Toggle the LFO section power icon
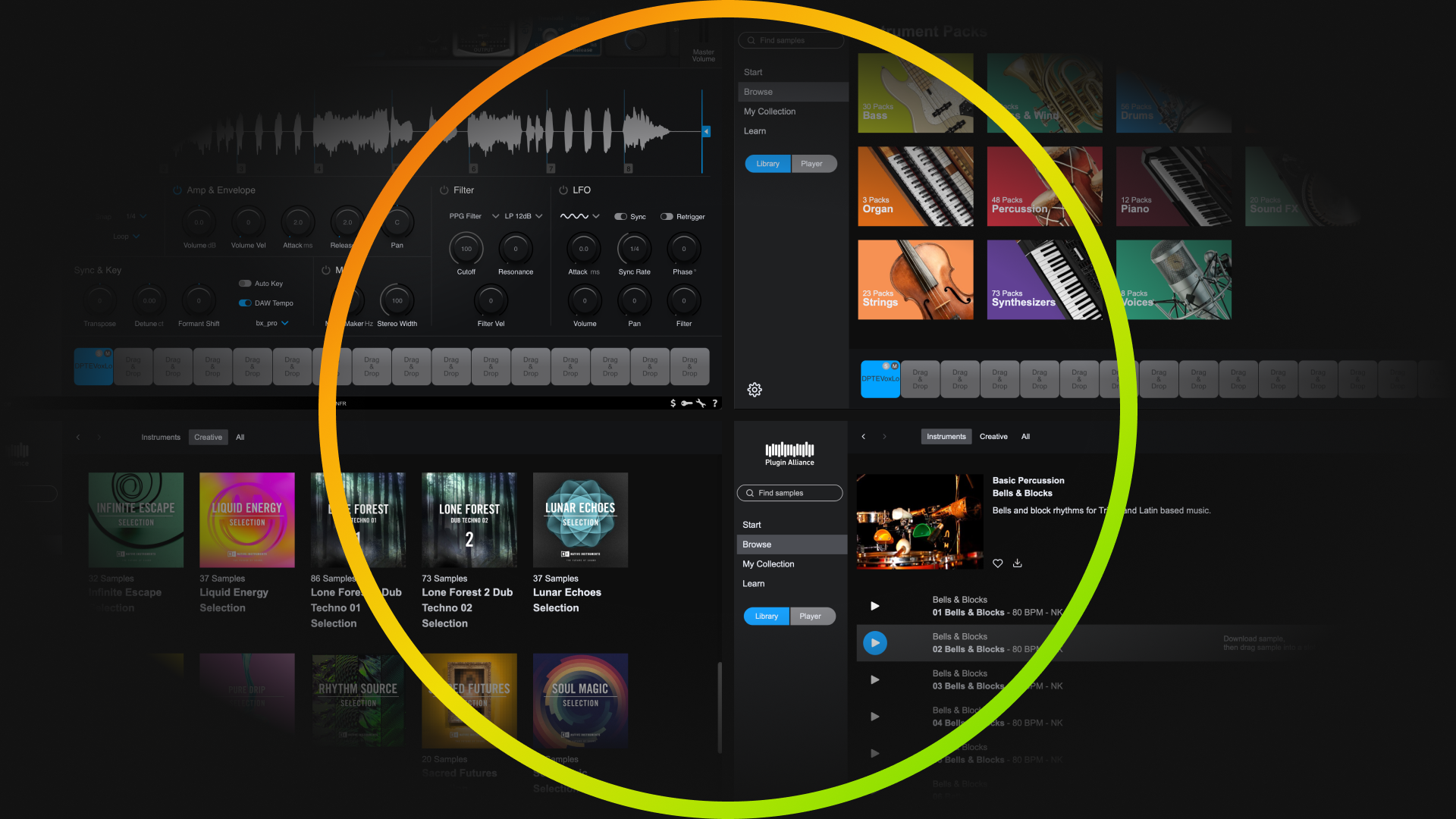This screenshot has height=819, width=1456. point(563,190)
